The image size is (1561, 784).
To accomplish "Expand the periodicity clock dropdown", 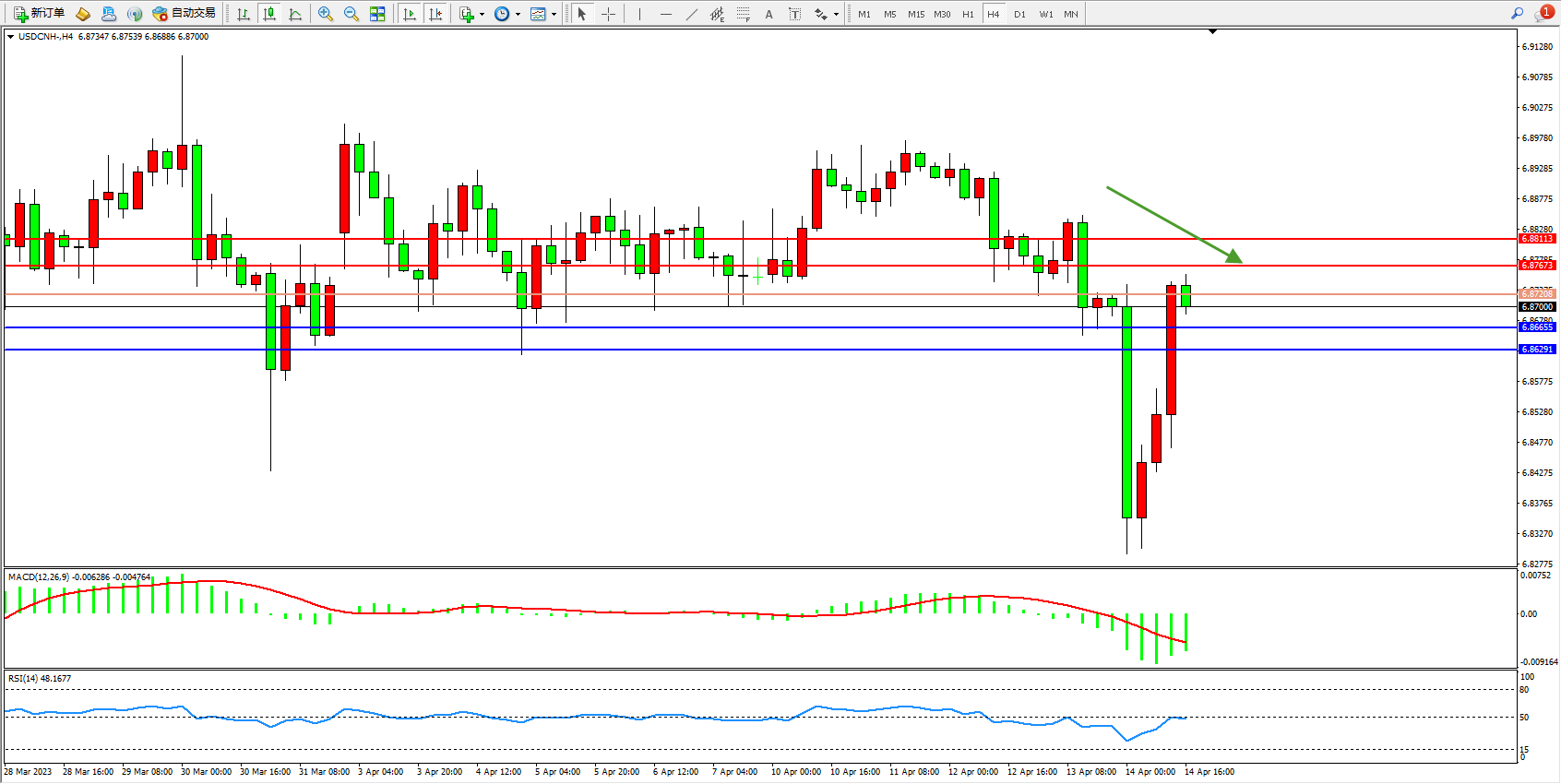I will (x=518, y=14).
